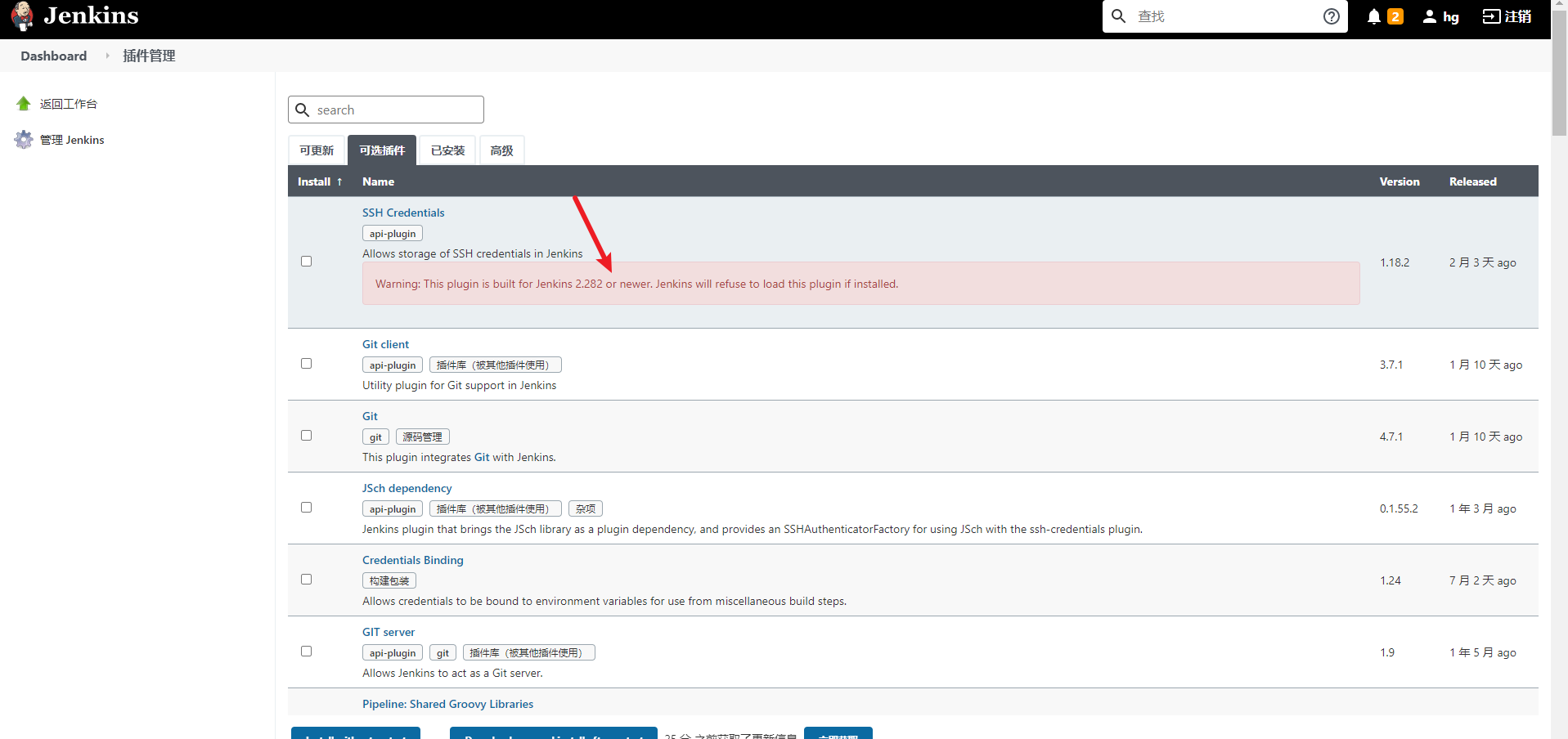
Task: Click the git tag under GIT server
Action: [x=443, y=653]
